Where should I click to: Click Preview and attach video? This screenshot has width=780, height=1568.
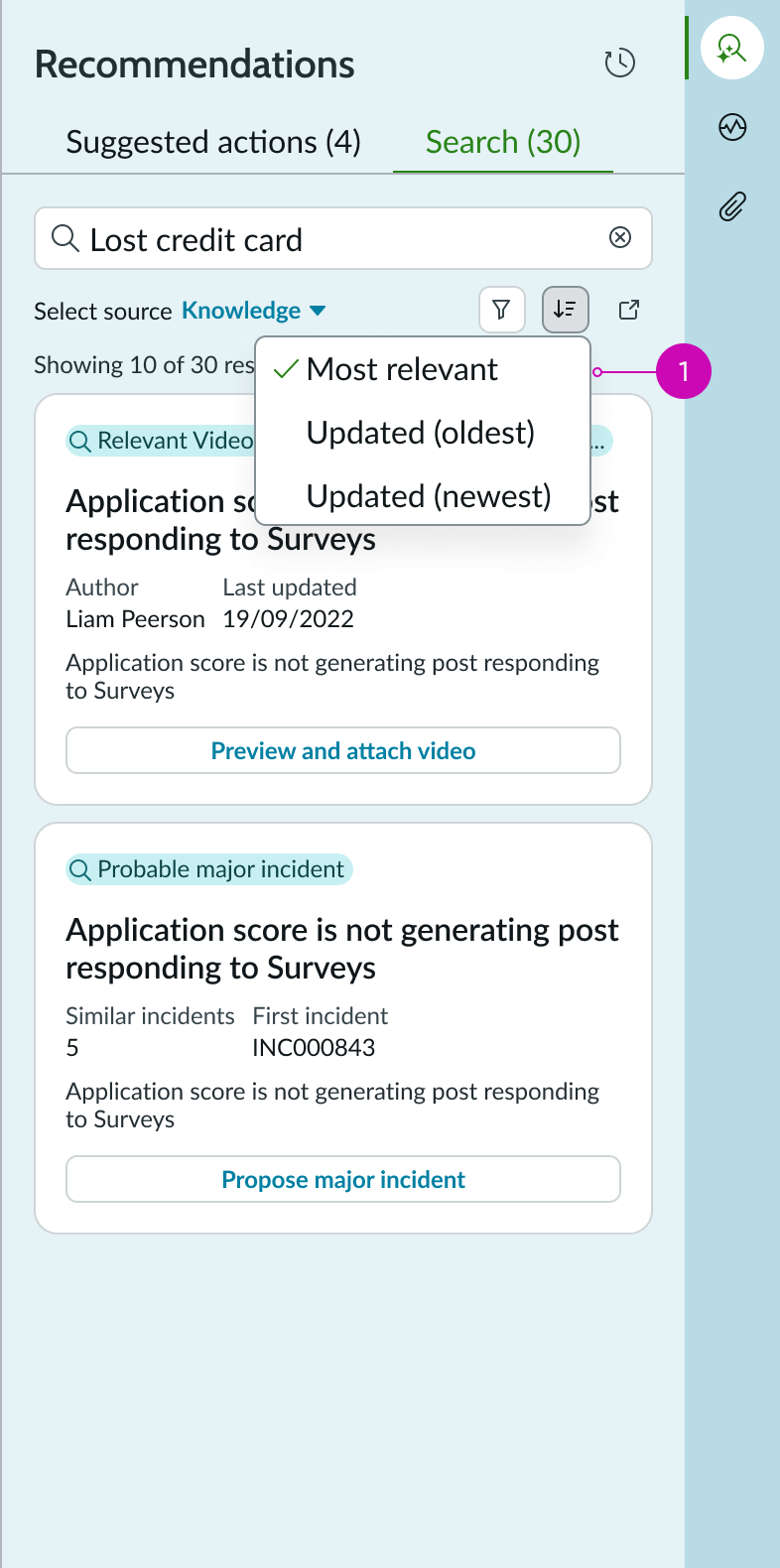tap(342, 750)
